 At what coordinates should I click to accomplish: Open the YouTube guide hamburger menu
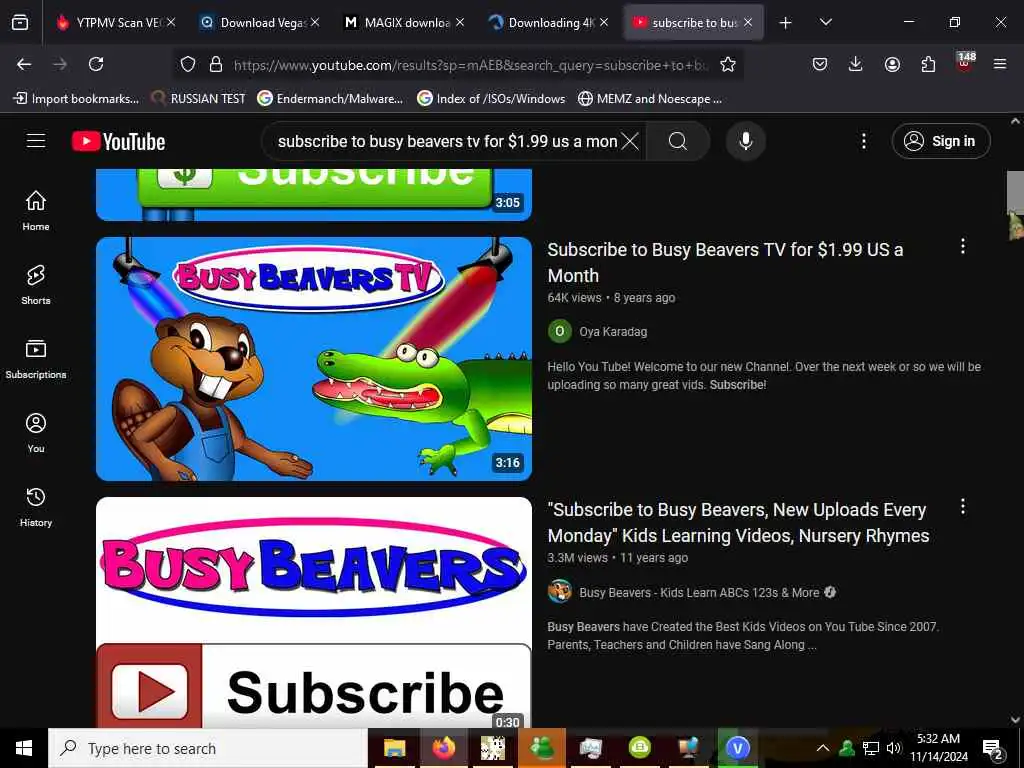click(x=36, y=141)
